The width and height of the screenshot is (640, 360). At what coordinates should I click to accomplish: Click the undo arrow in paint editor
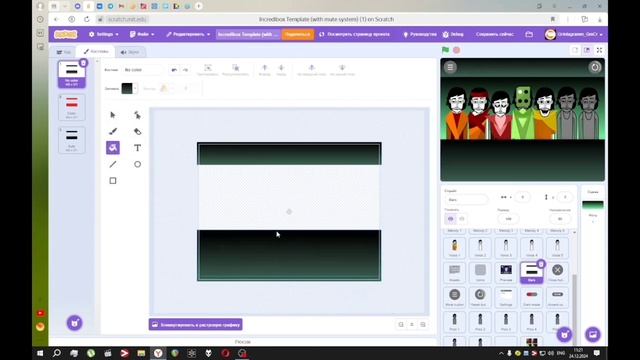(x=174, y=70)
